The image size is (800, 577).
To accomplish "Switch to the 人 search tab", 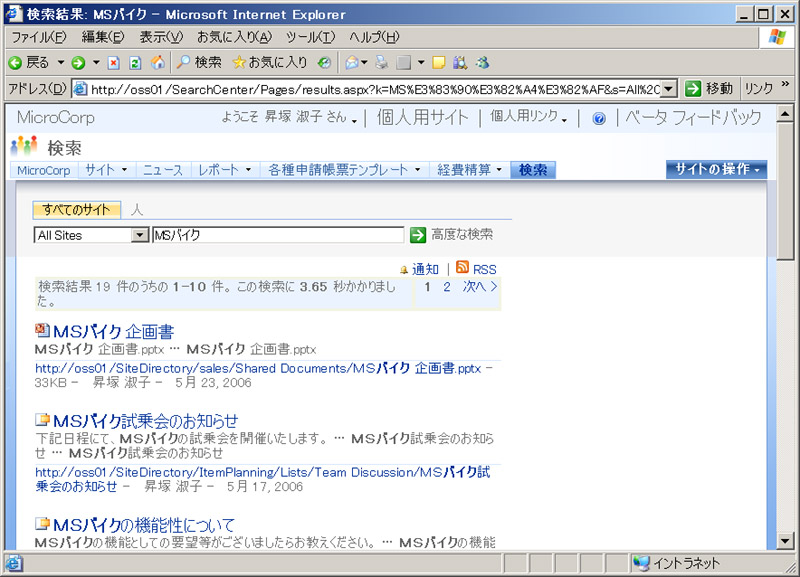I will click(x=137, y=210).
